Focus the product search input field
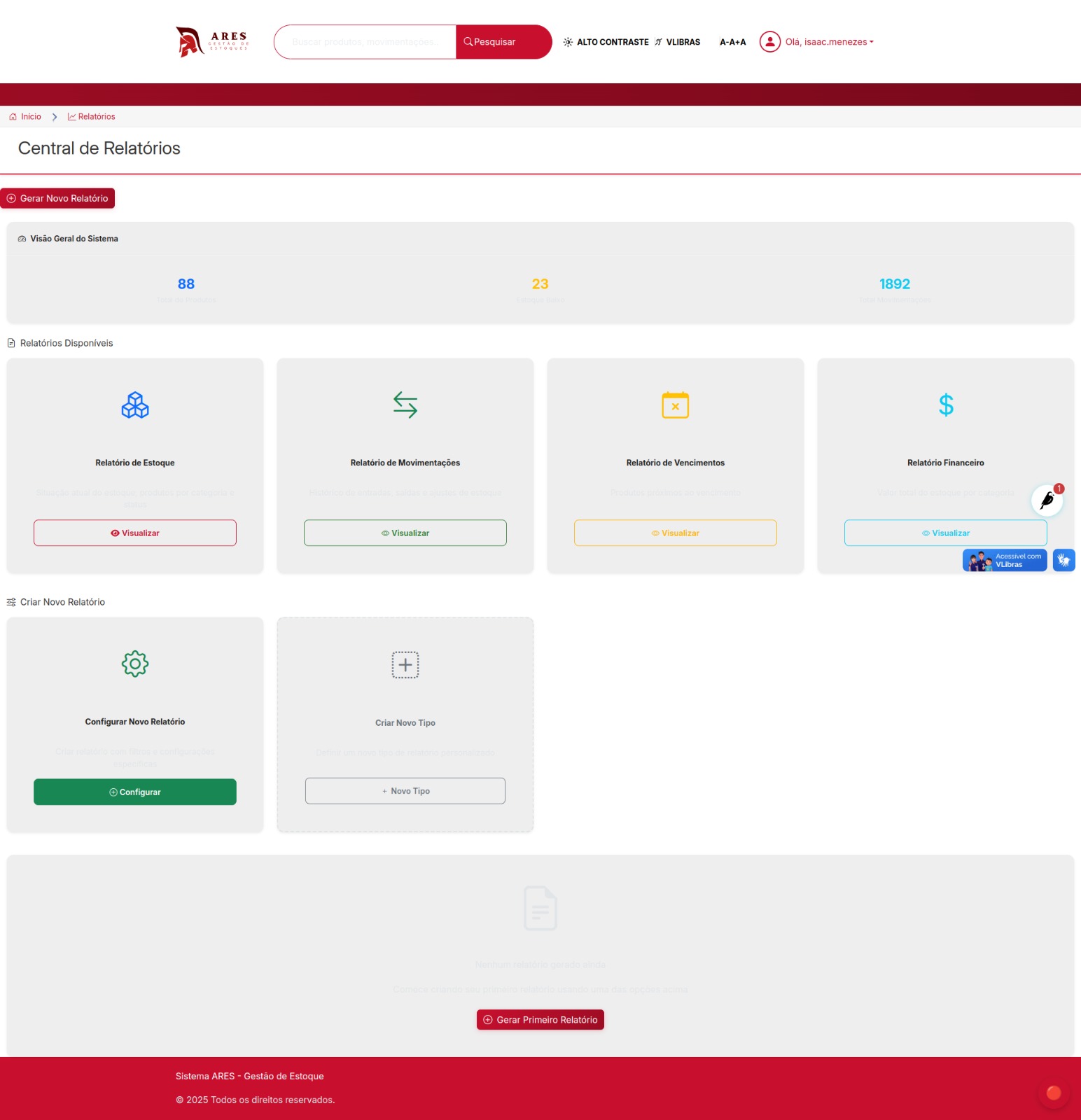Screen dimensions: 1081x1120 365,42
